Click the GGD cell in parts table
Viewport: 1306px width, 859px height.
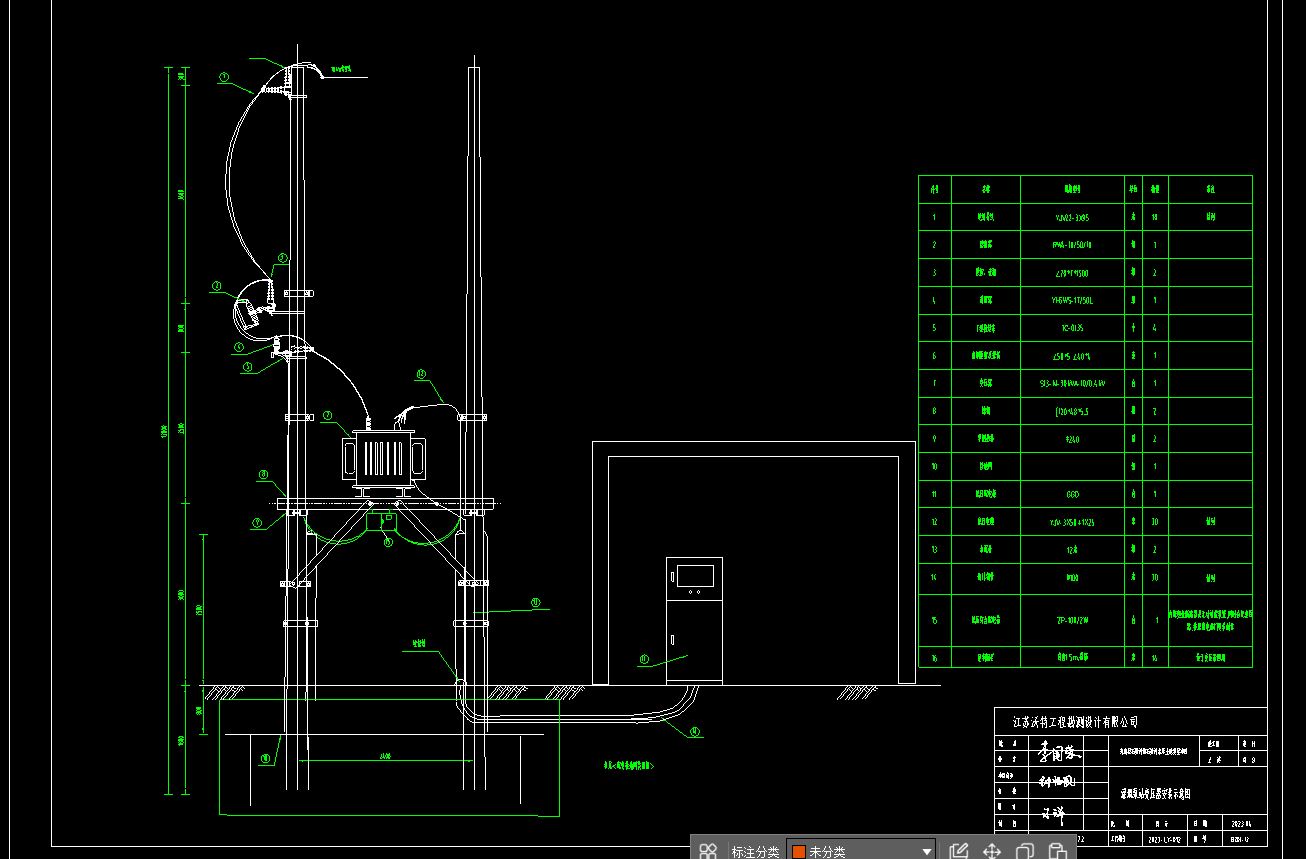[x=1074, y=494]
